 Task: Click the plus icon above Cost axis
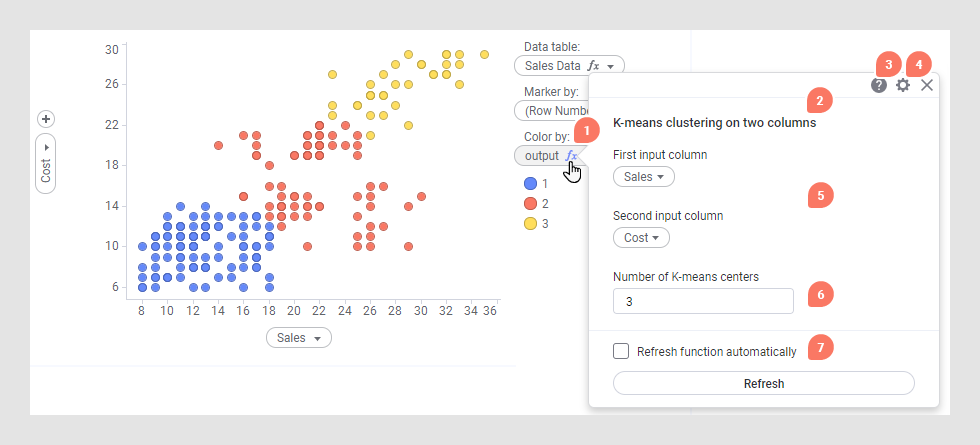click(45, 118)
